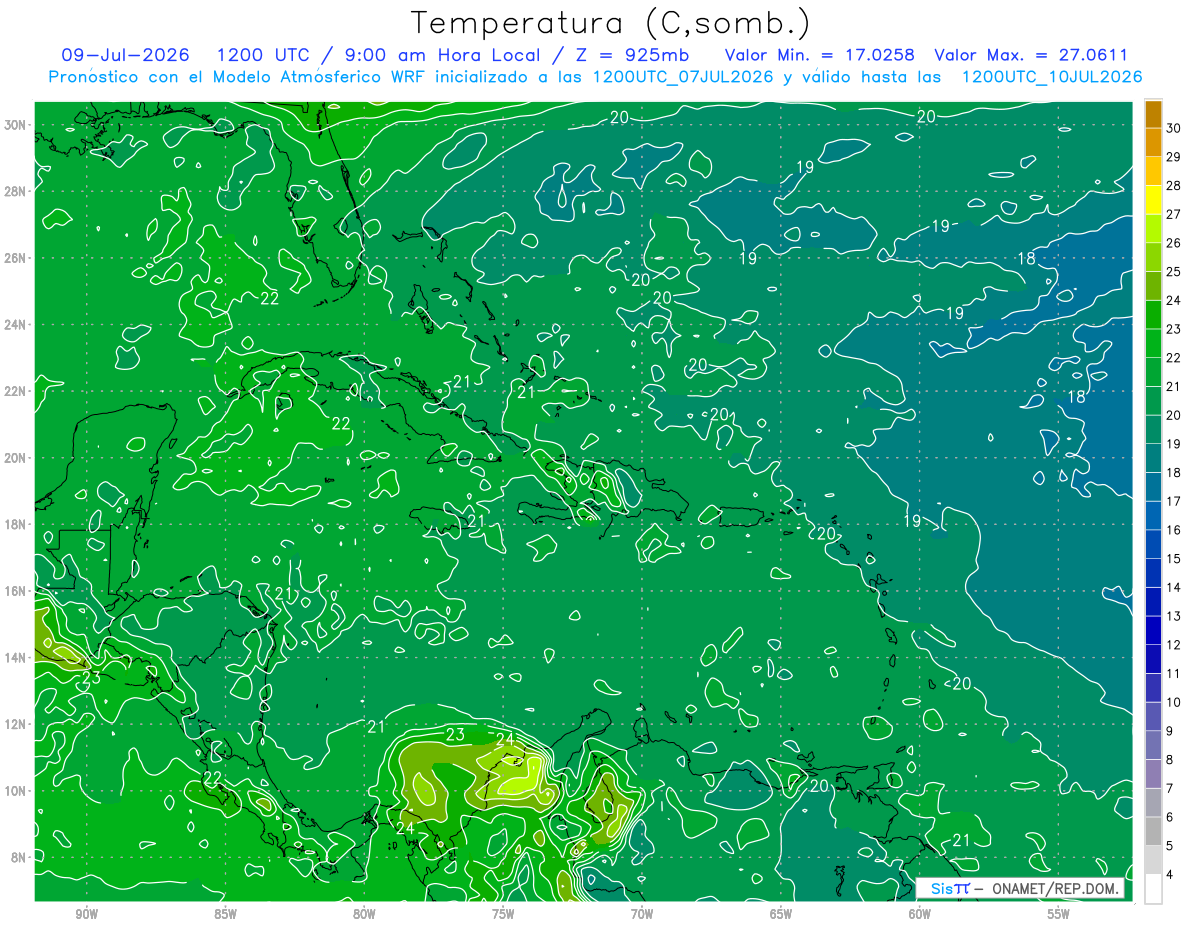Click the legend value '25'
The width and height of the screenshot is (1200, 927).
[1173, 271]
